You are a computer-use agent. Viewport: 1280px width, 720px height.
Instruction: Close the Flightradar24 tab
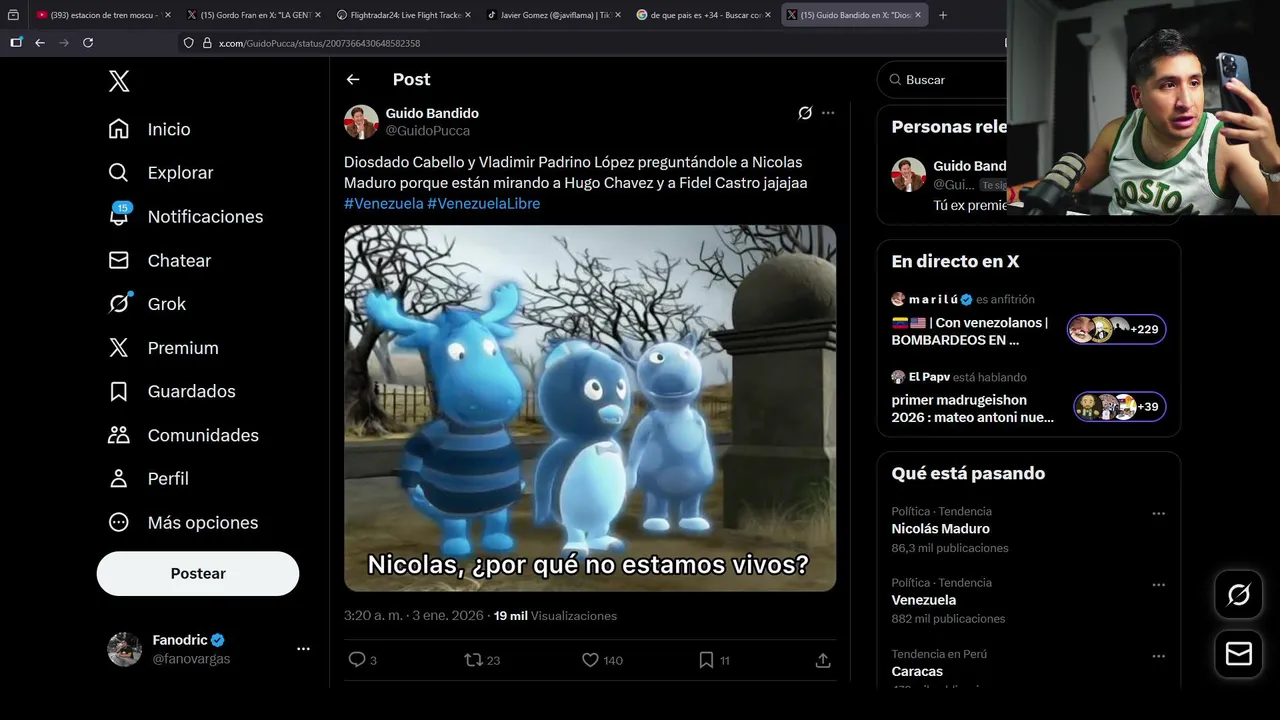point(468,15)
